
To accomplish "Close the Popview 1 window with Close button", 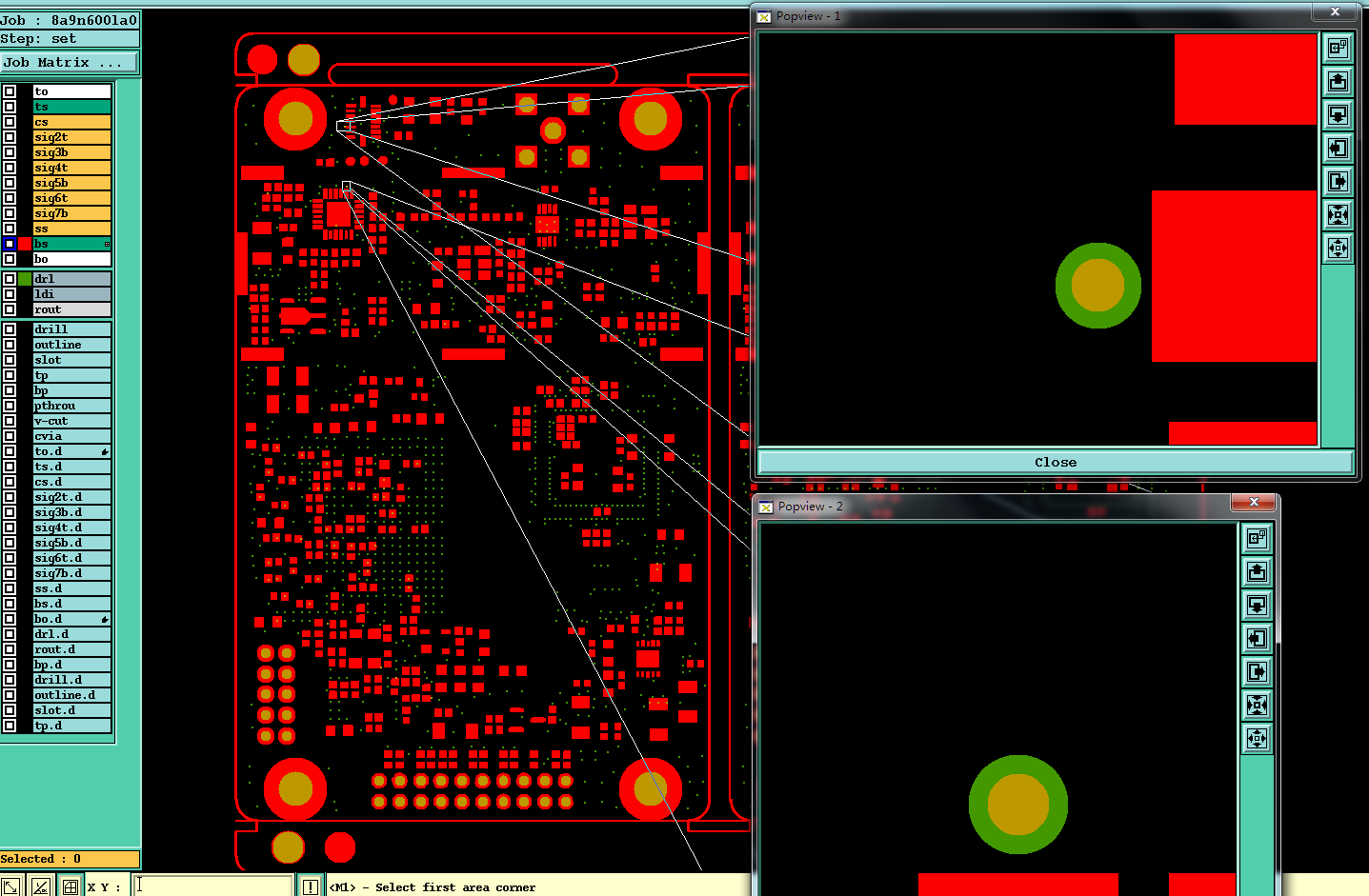I will point(1056,462).
